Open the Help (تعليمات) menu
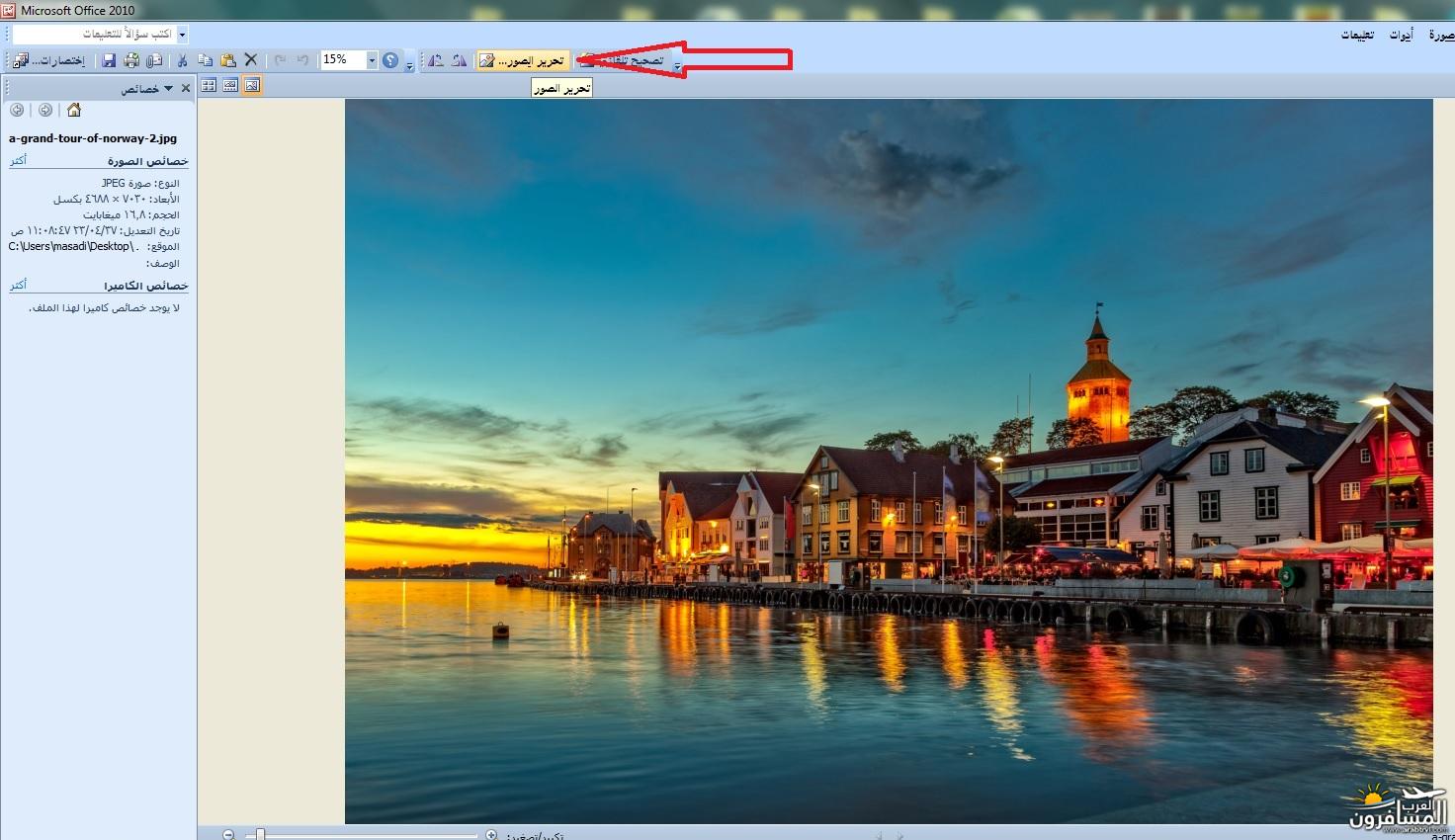Screen dimensions: 1455x840 (x=1357, y=35)
